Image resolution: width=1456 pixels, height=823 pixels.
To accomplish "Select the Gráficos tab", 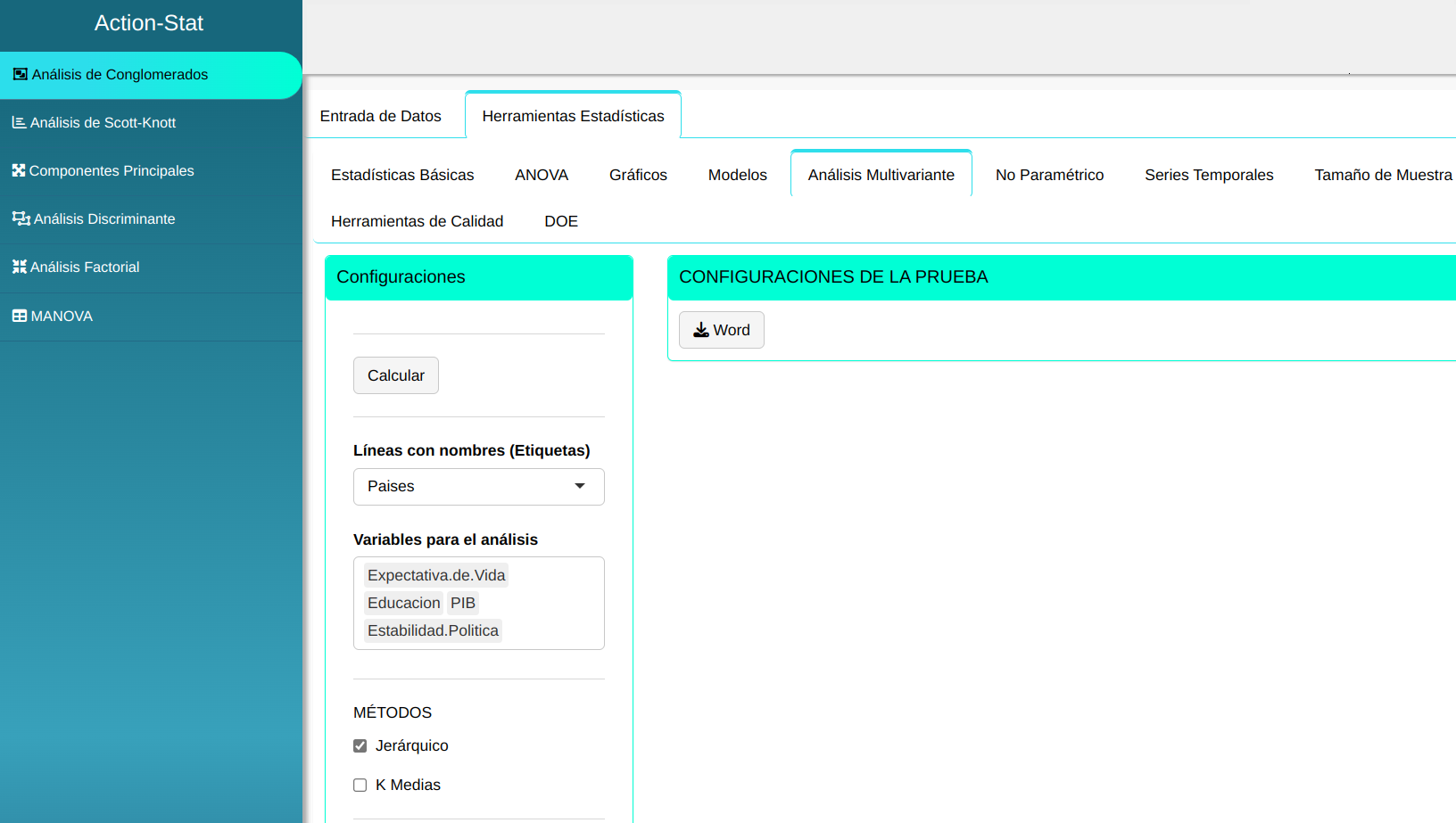I will pos(638,175).
